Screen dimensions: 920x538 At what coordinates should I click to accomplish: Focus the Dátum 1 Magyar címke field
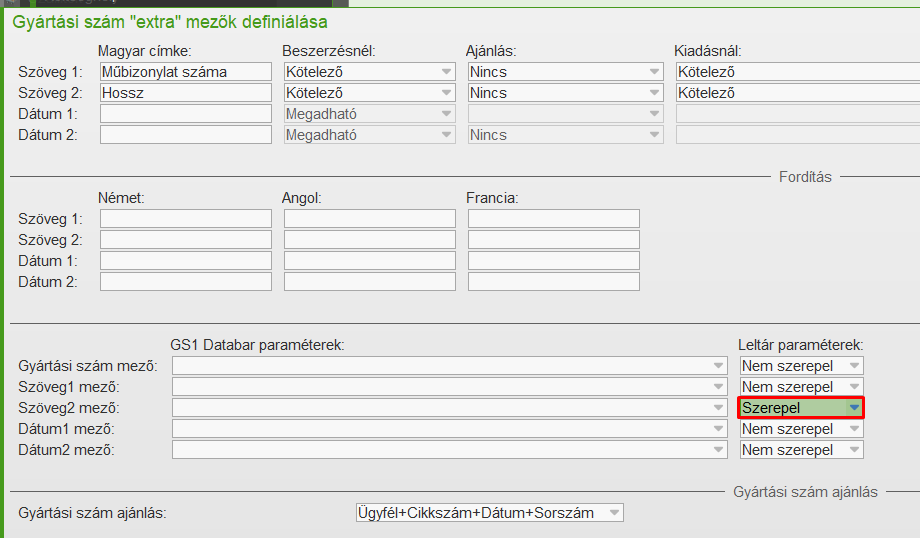click(185, 114)
